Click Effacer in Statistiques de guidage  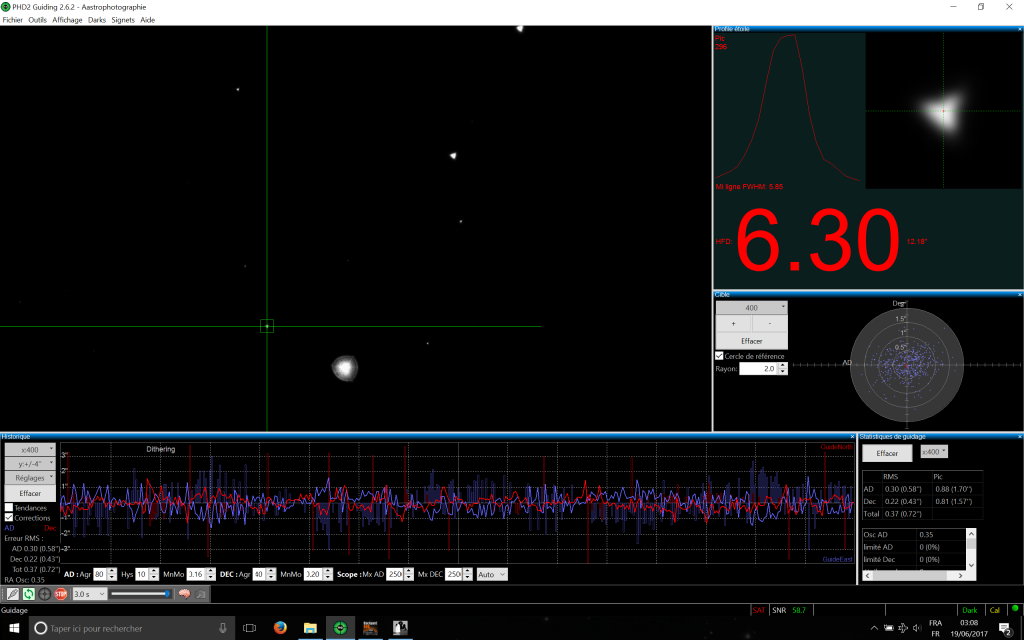coord(887,453)
